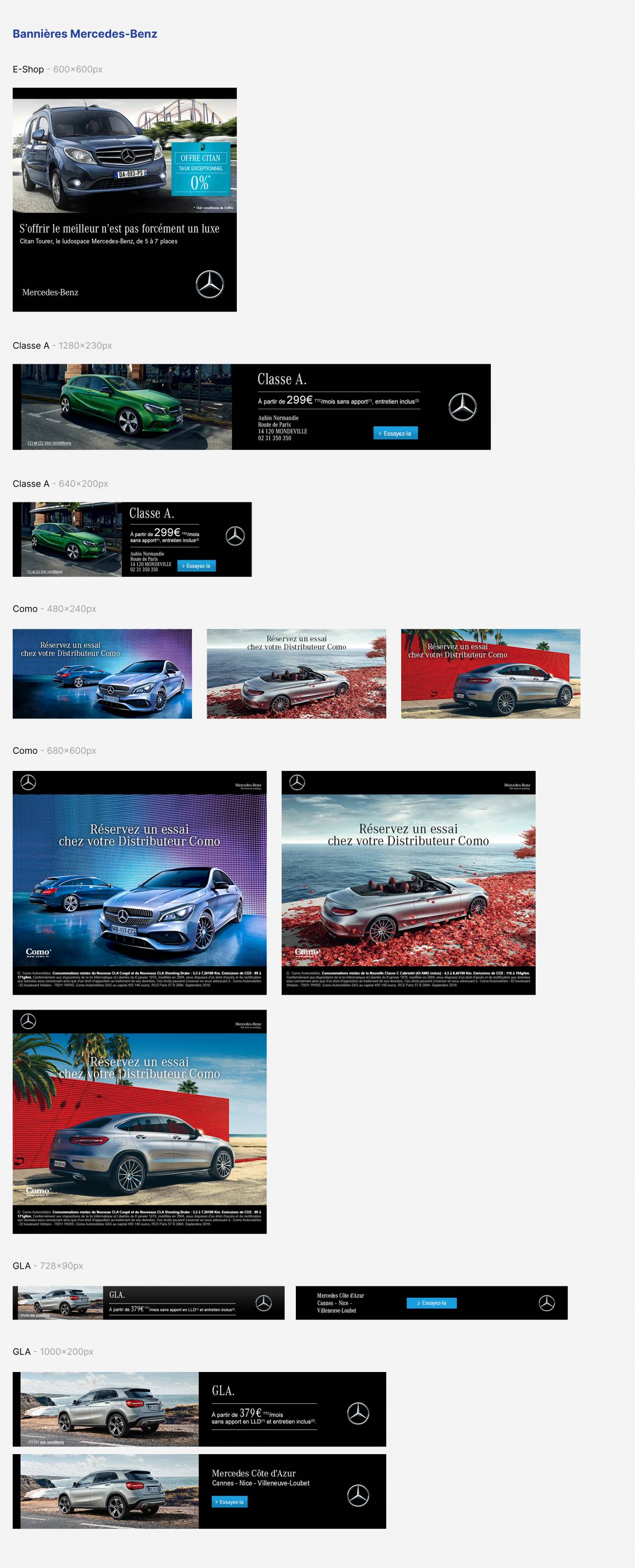Select the small blue CLA Como 480×240 banner
Screen dimensions: 635x1568
coord(102,674)
